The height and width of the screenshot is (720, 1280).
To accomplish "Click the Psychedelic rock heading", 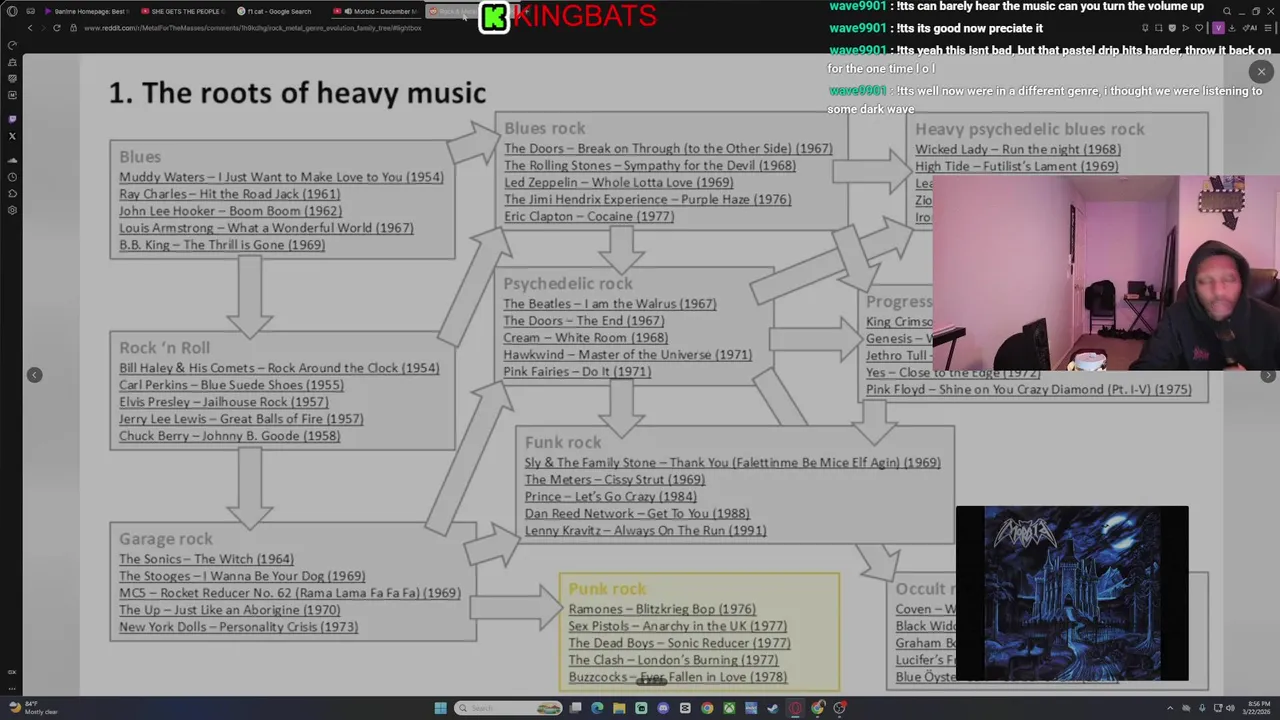I will 567,283.
